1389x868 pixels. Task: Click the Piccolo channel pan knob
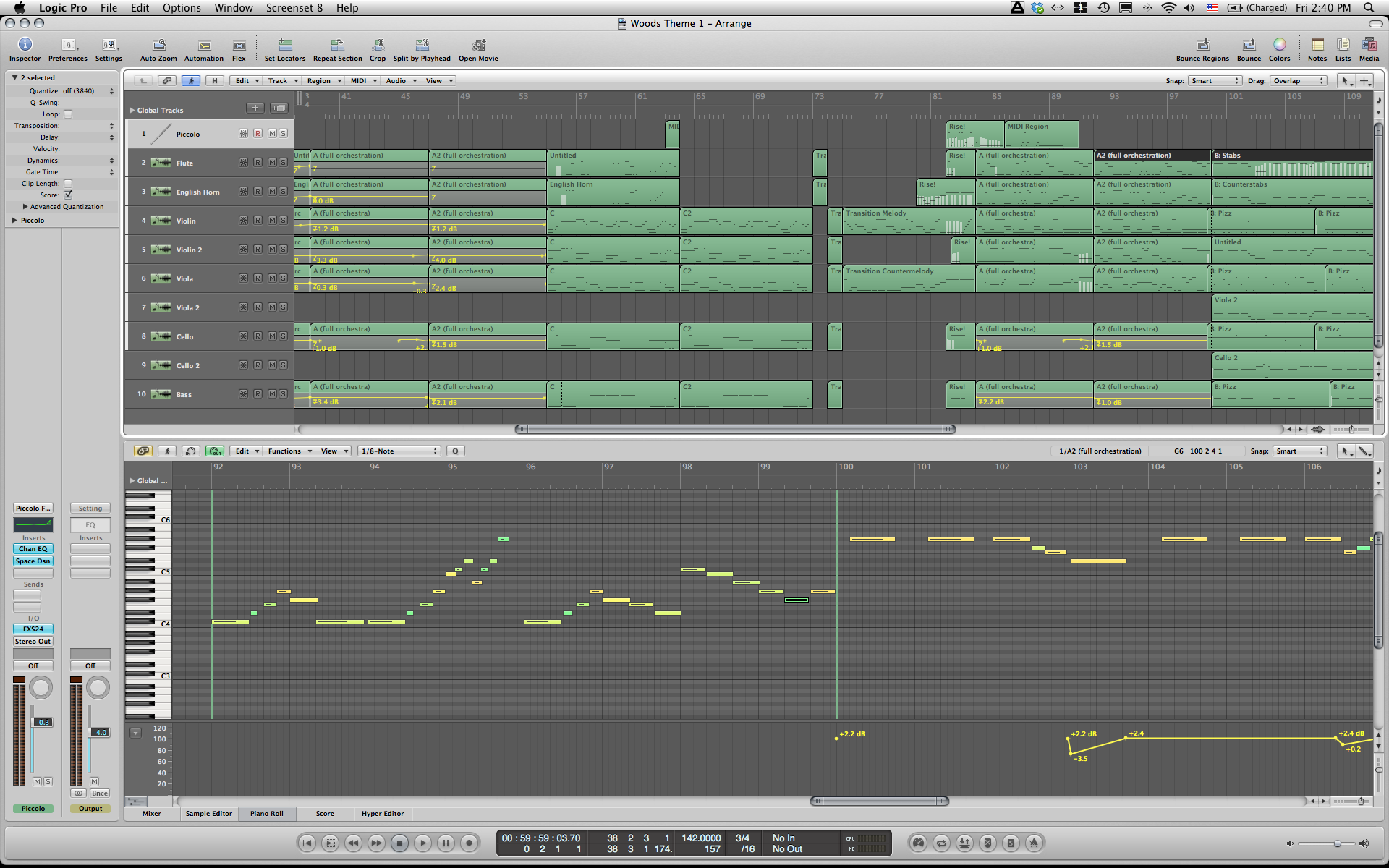pos(41,688)
